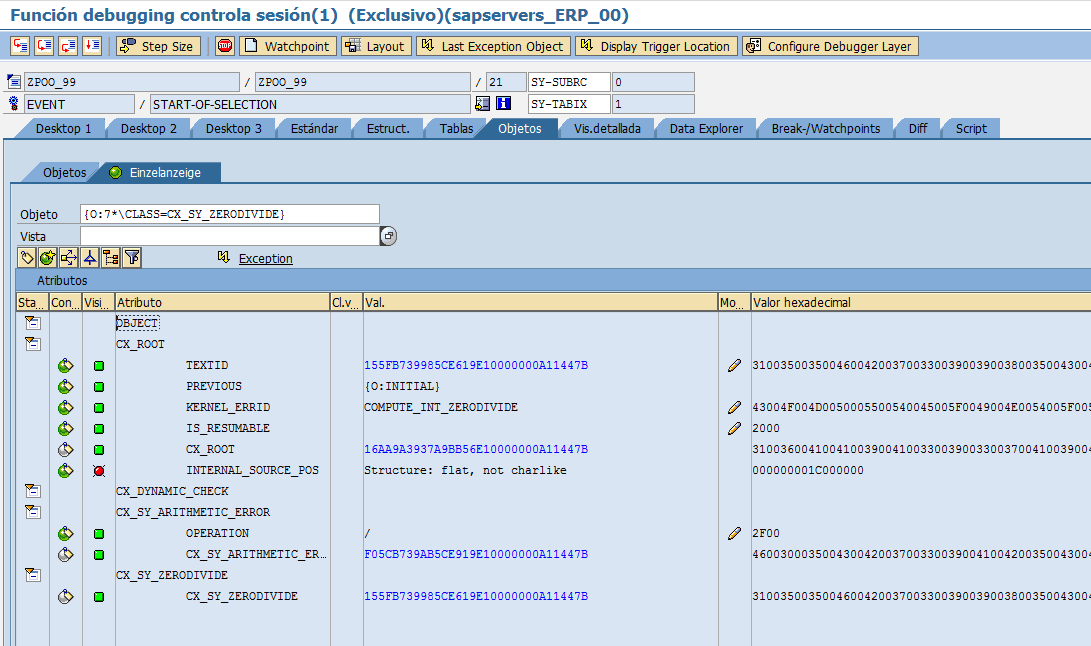This screenshot has height=646, width=1091.
Task: Open the Layout button
Action: (376, 46)
